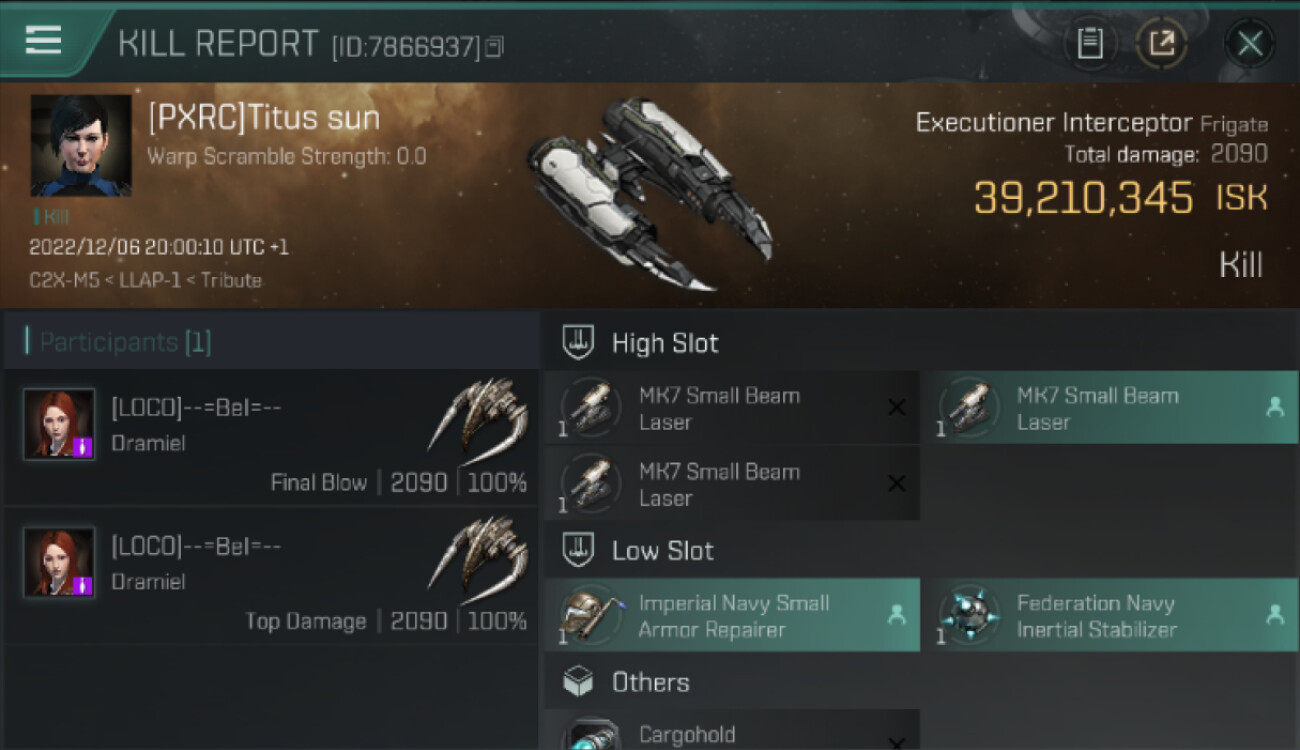Select the Final Blow pilot portrait
This screenshot has width=1300, height=750.
point(59,424)
